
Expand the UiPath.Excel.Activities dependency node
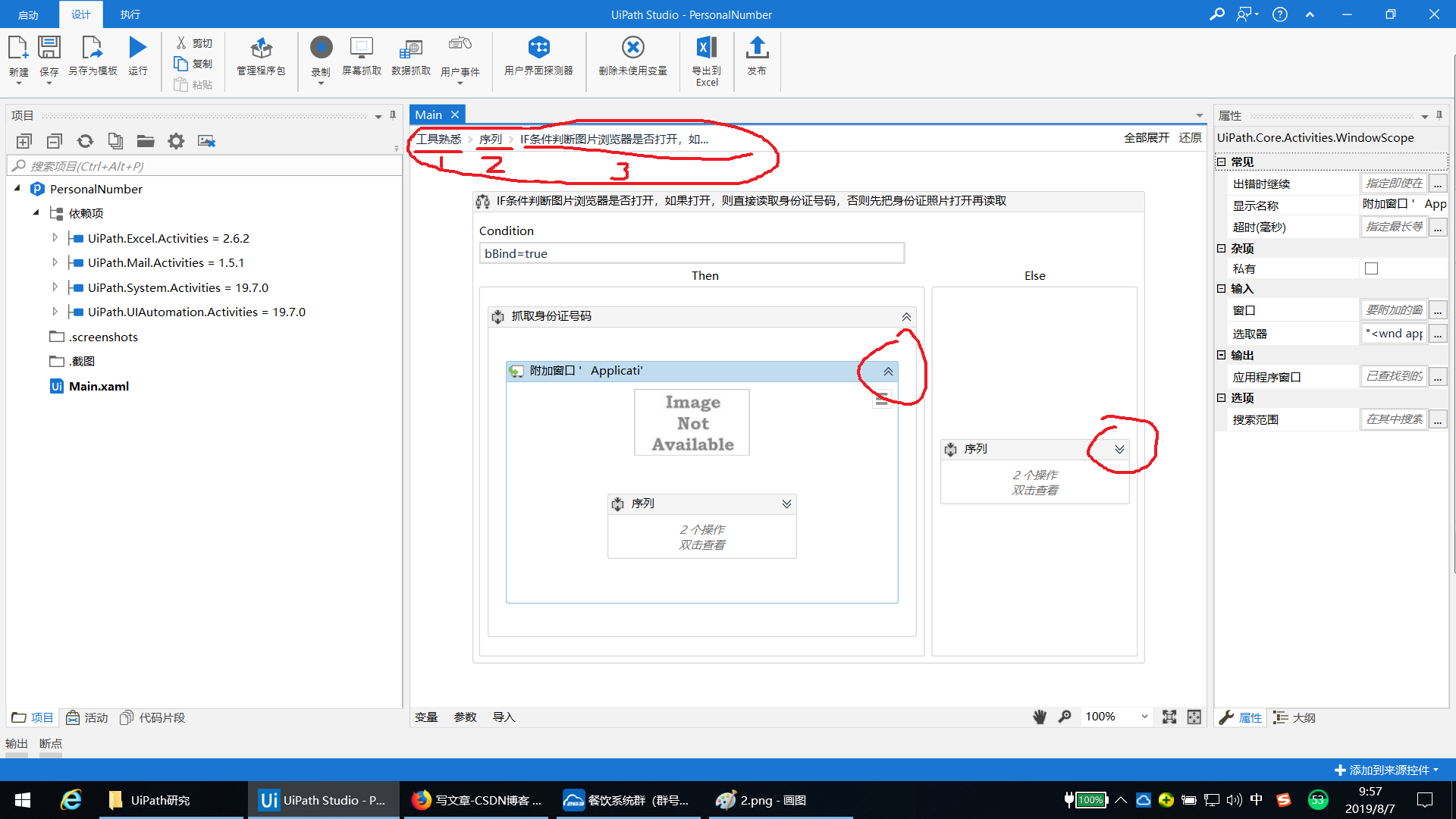54,237
